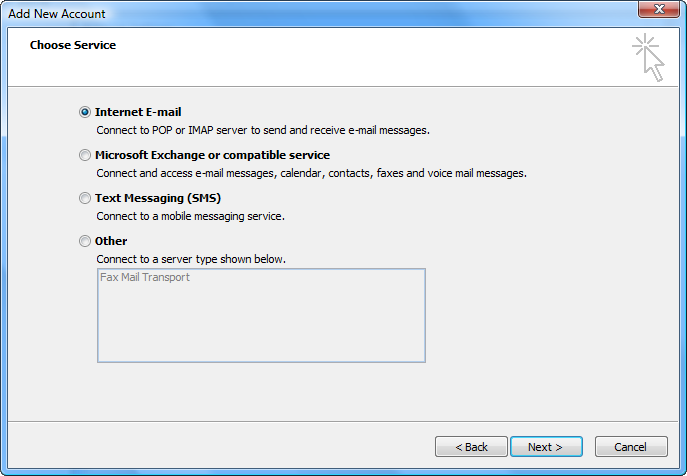Click the Microsoft Exchange or compatible service label
The height and width of the screenshot is (476, 687).
[x=212, y=155]
